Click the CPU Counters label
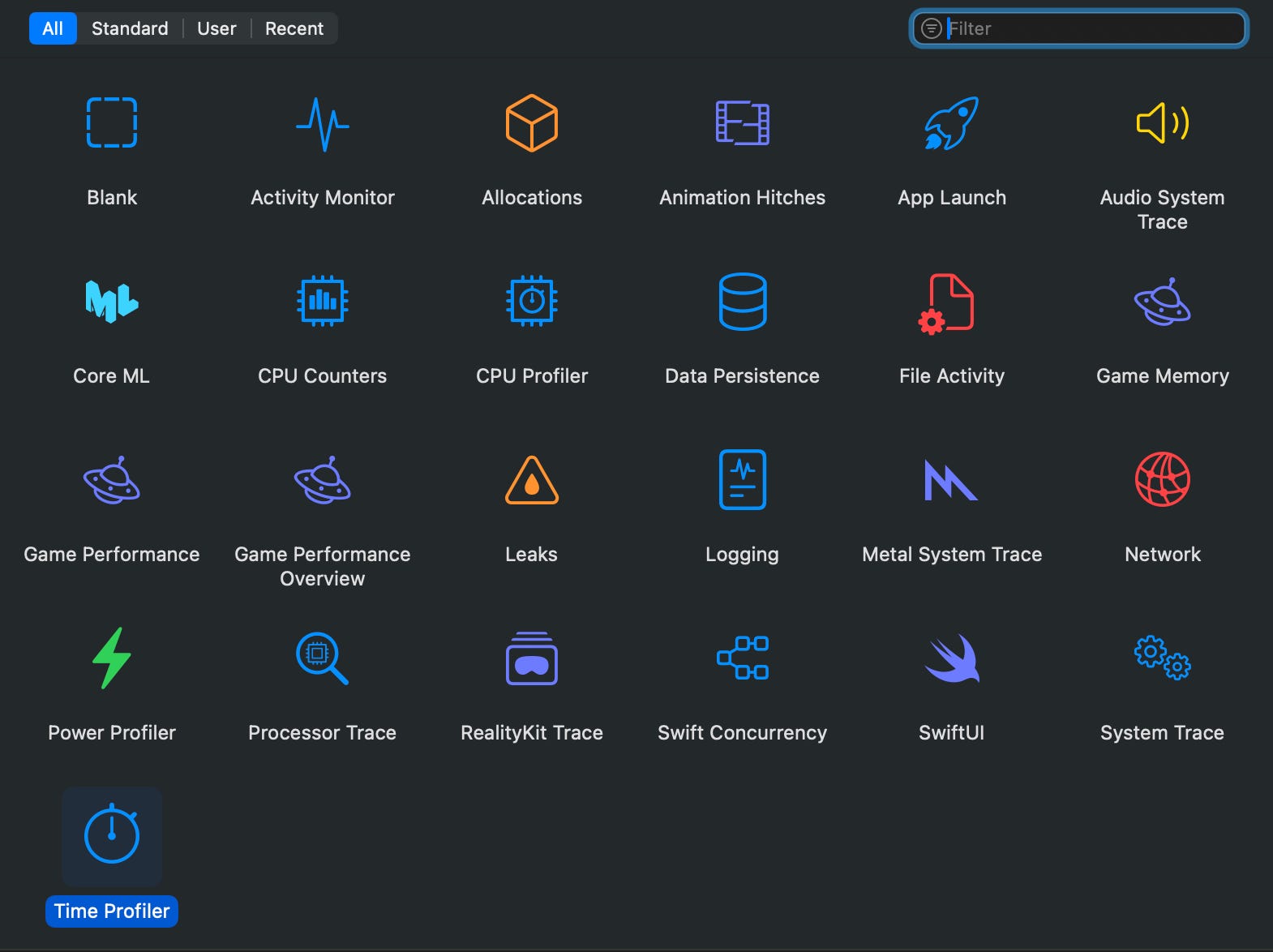The height and width of the screenshot is (952, 1273). click(323, 375)
